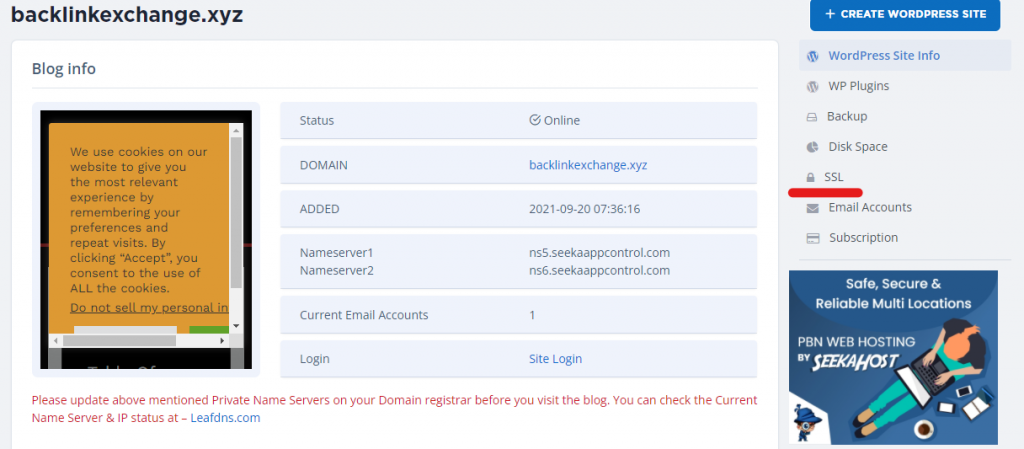Image resolution: width=1024 pixels, height=449 pixels.
Task: Click the Status label
Action: [x=317, y=121]
